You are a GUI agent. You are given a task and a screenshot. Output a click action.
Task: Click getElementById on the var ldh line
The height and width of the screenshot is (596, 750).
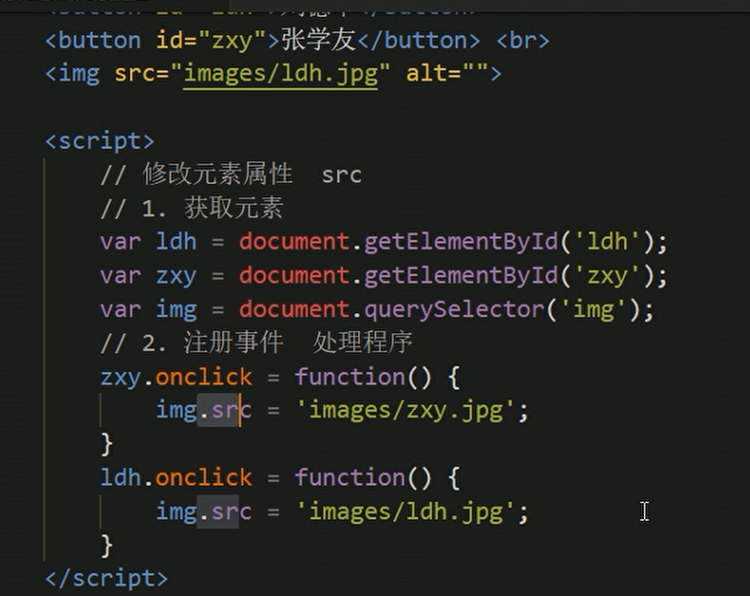[x=461, y=242]
